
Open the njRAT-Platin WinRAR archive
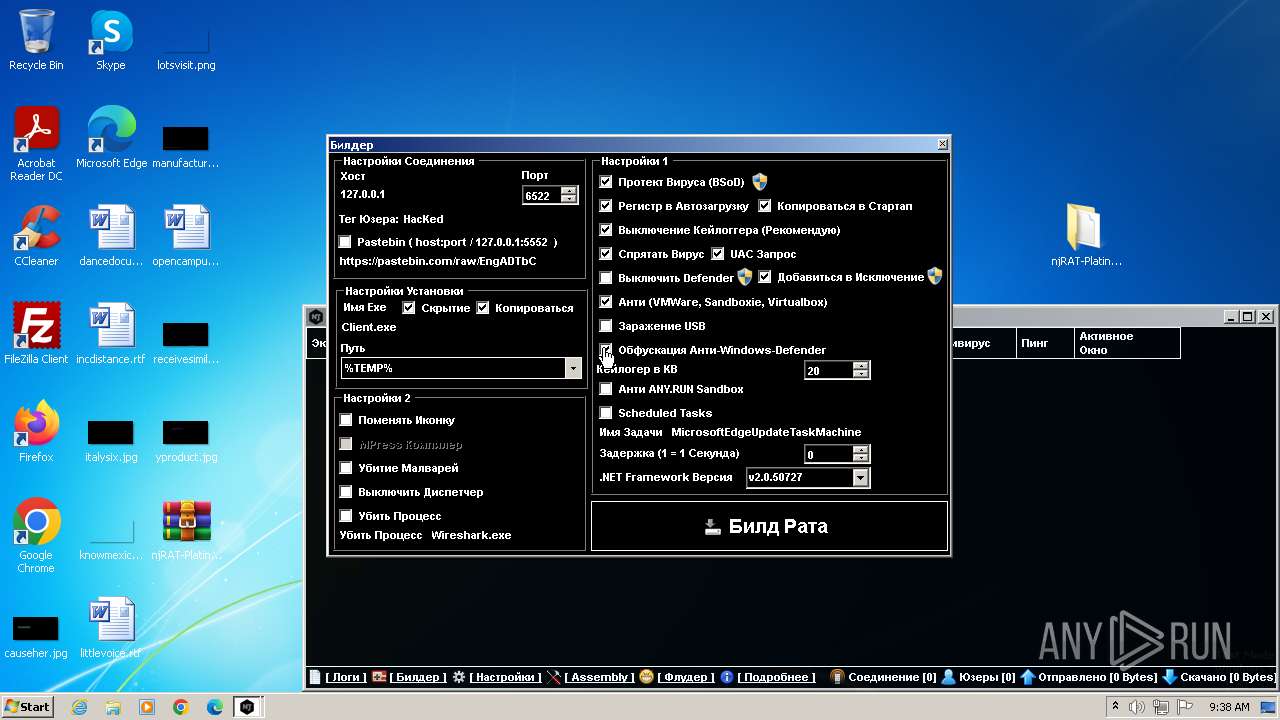[186, 530]
